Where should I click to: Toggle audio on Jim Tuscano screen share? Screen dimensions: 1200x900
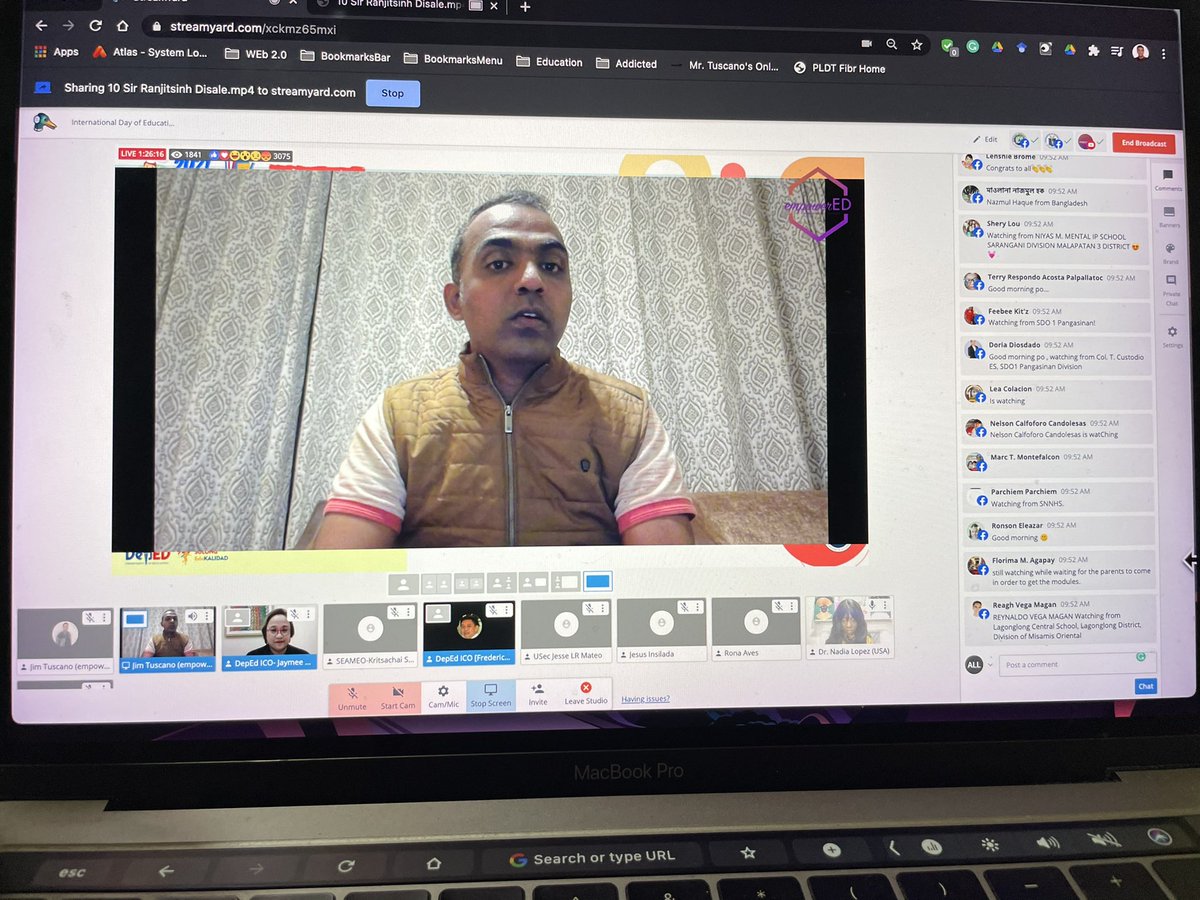[x=192, y=616]
